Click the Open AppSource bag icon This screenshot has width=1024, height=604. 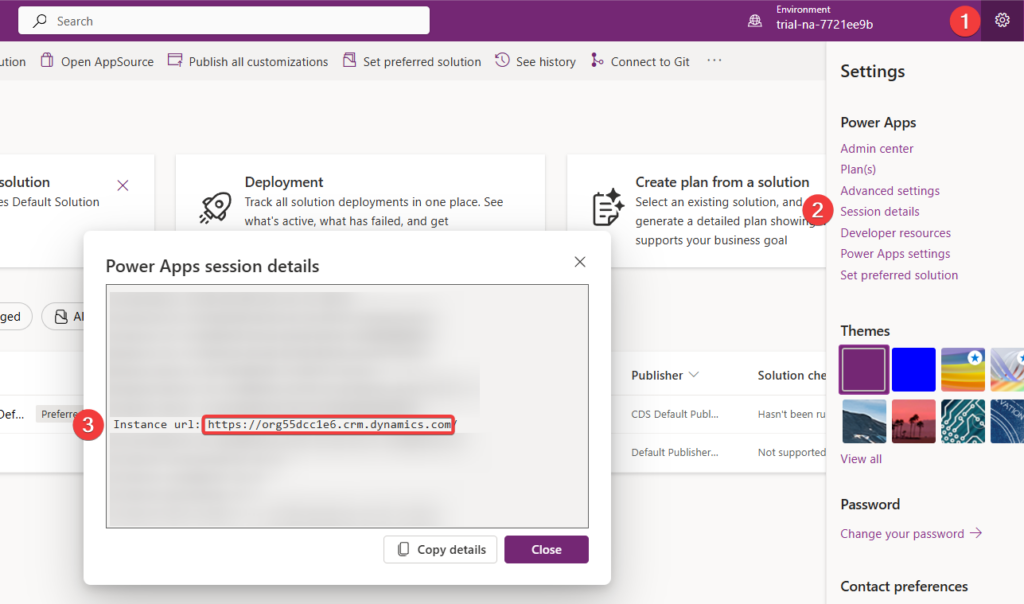[47, 61]
